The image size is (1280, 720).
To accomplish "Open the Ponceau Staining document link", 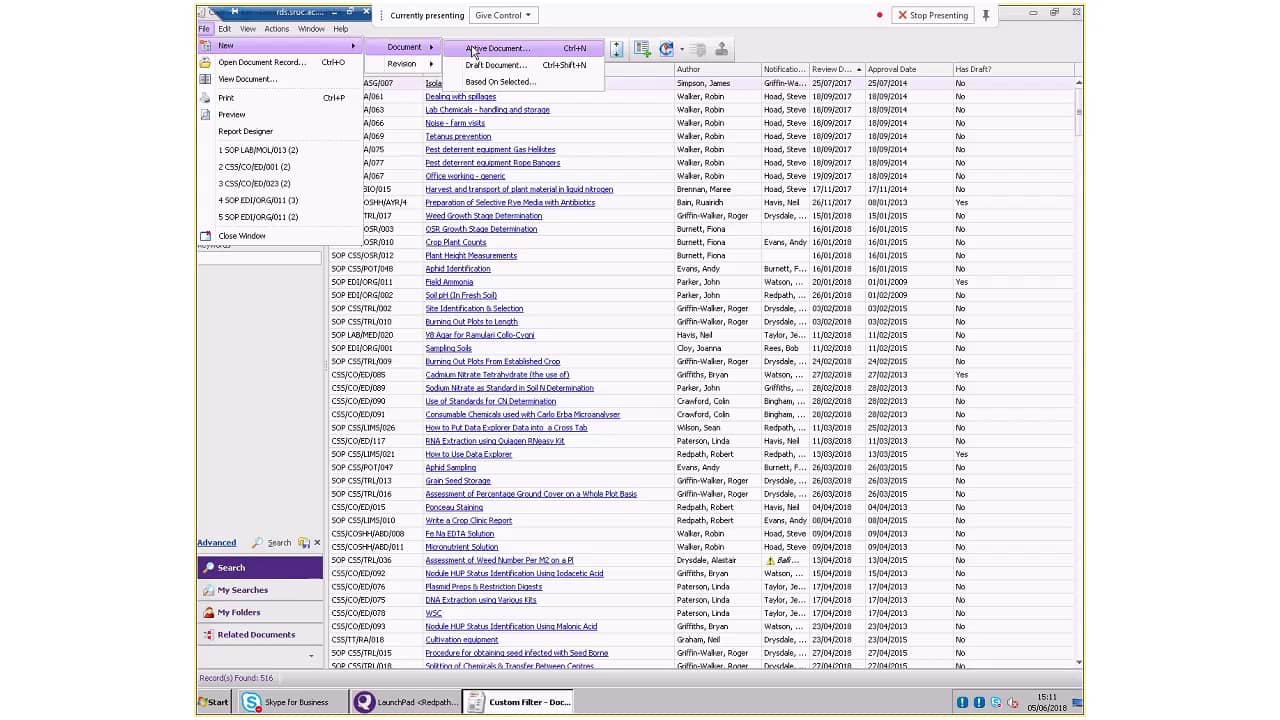I will 454,507.
